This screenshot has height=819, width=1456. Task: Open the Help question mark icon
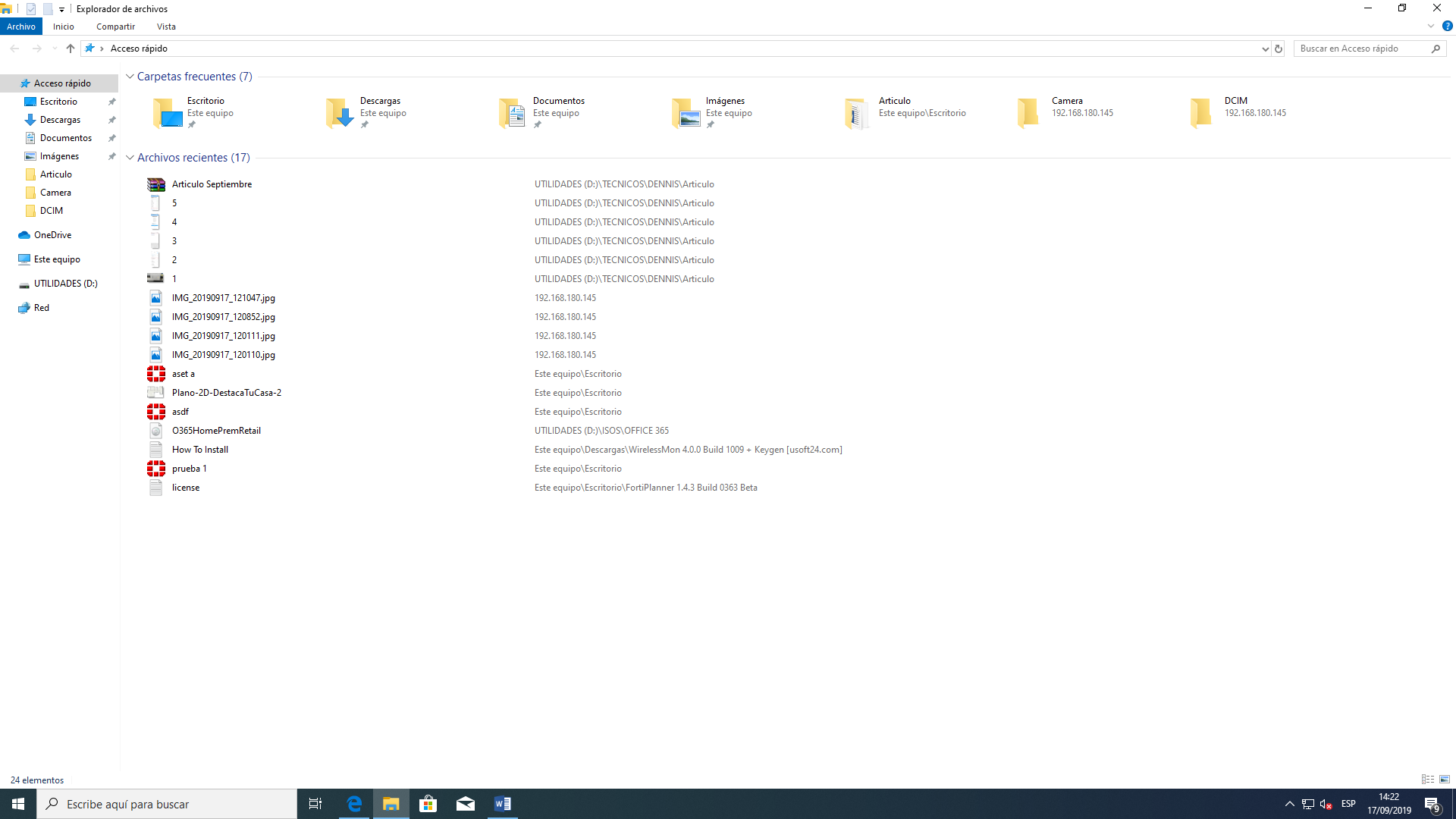(1447, 26)
